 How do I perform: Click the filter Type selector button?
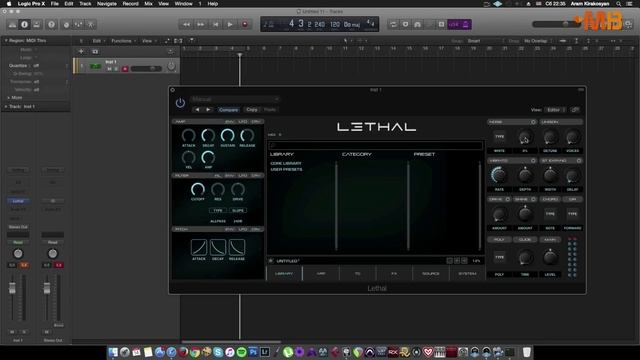coord(218,211)
